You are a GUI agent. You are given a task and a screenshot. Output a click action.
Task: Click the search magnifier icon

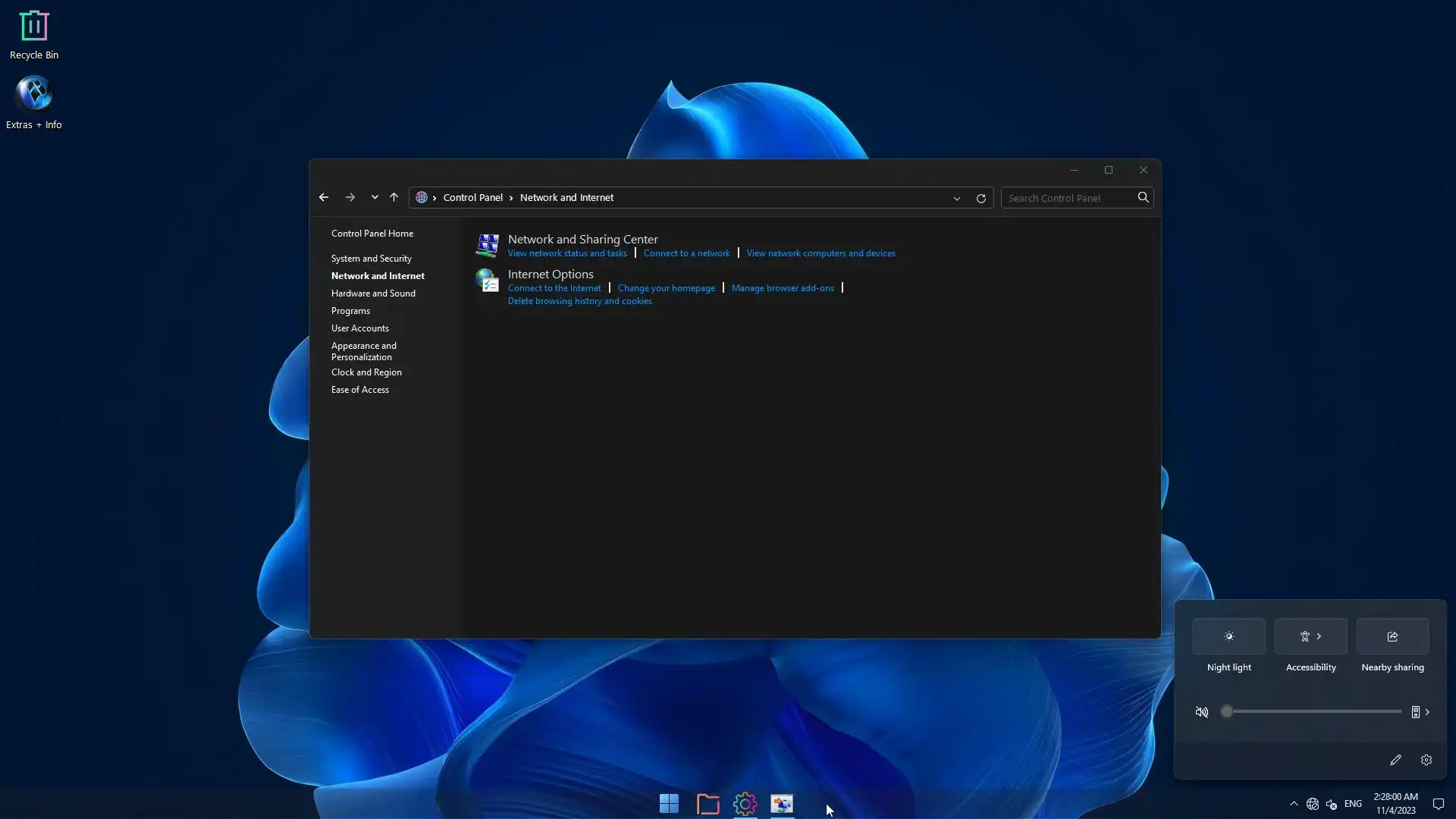pyautogui.click(x=1143, y=197)
